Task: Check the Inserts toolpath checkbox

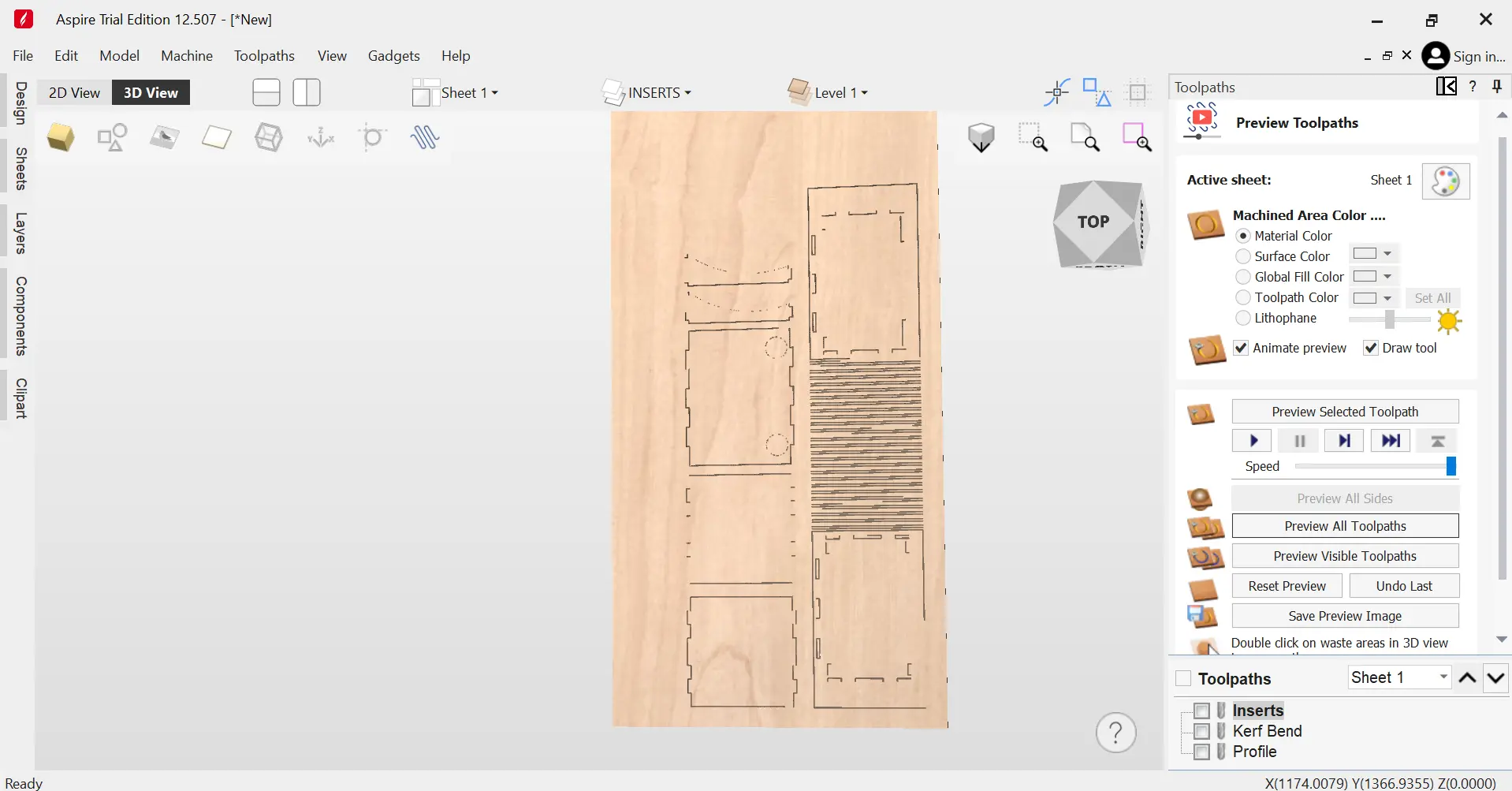Action: tap(1202, 711)
